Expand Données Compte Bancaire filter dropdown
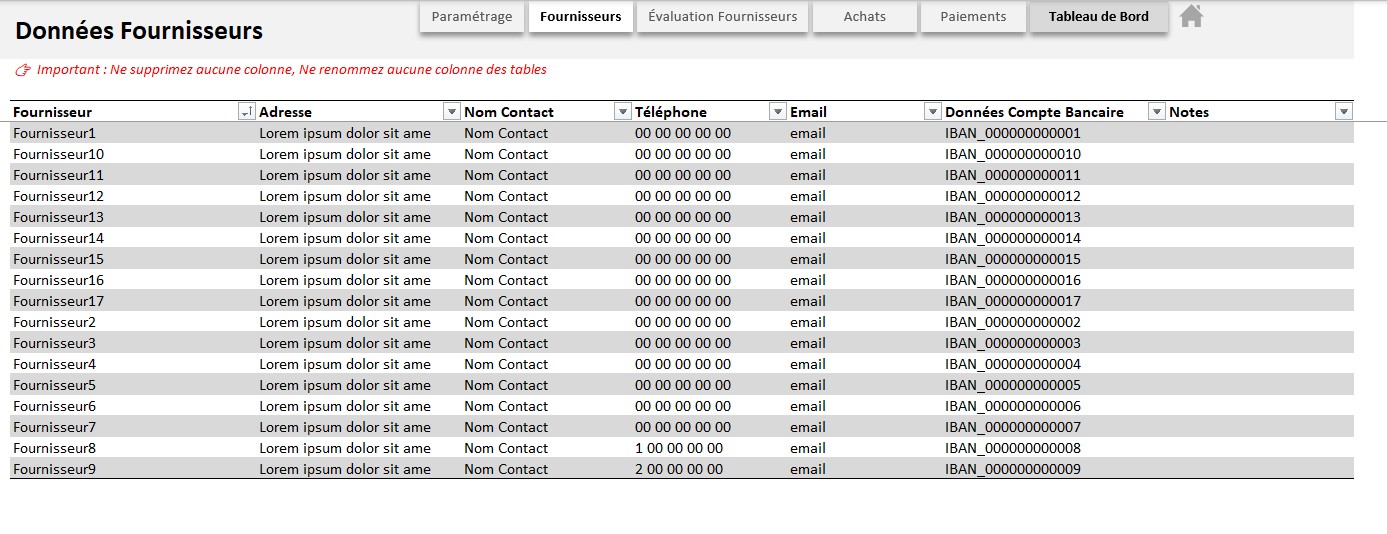This screenshot has height=534, width=1387. [1157, 112]
